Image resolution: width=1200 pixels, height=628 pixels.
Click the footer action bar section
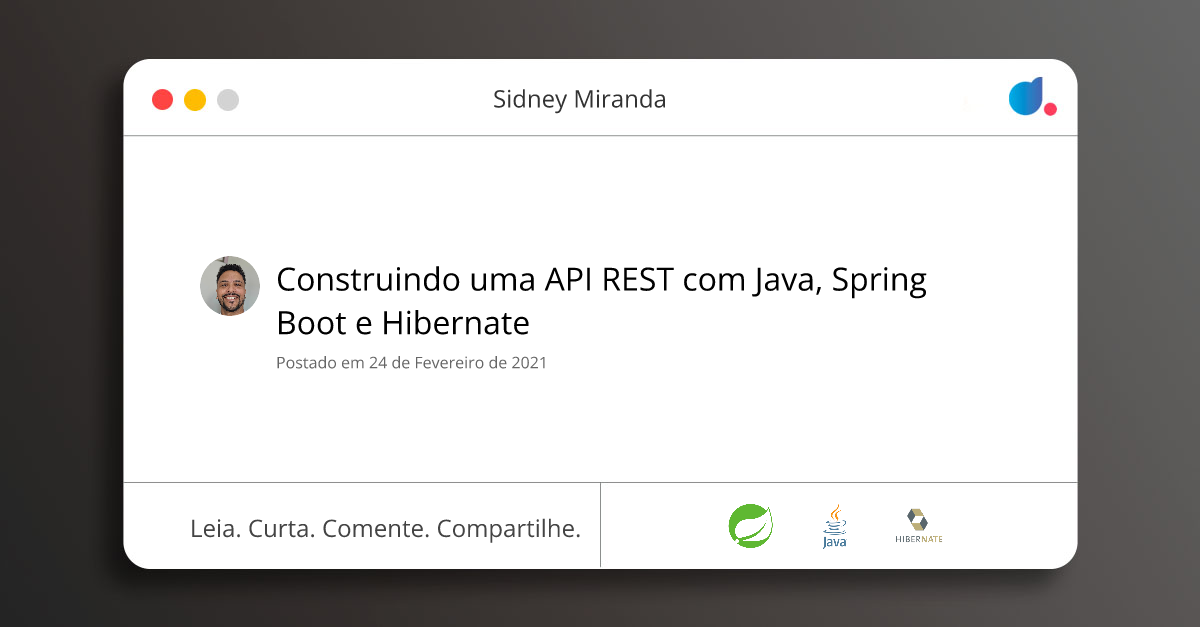coord(360,527)
